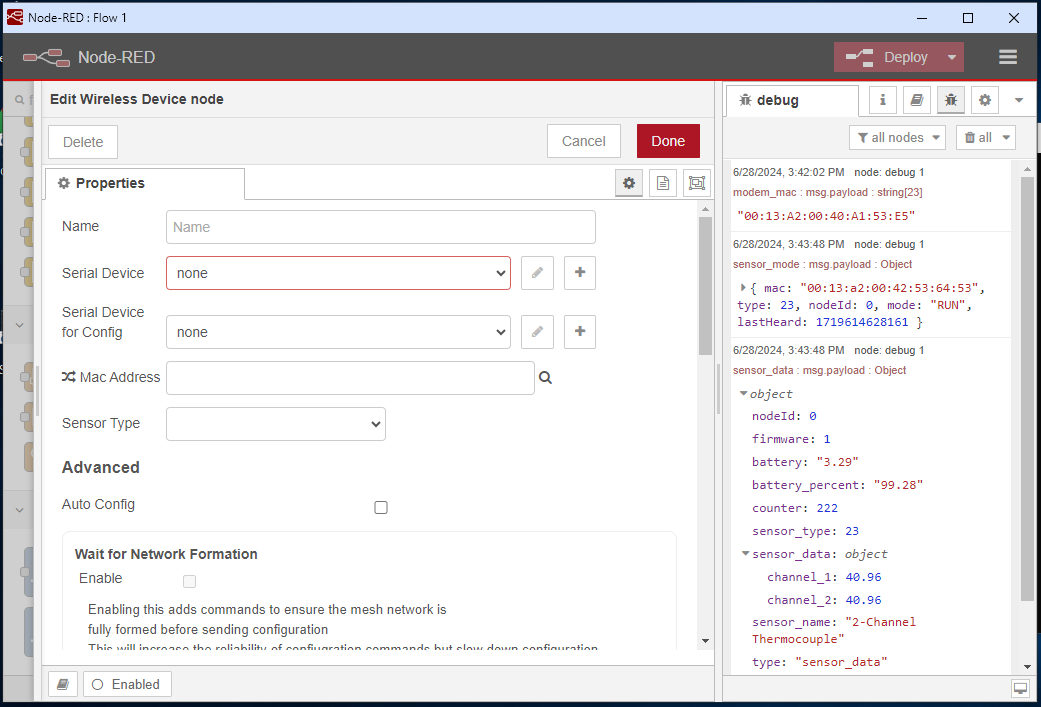Minimize the Node-RED window

921,18
